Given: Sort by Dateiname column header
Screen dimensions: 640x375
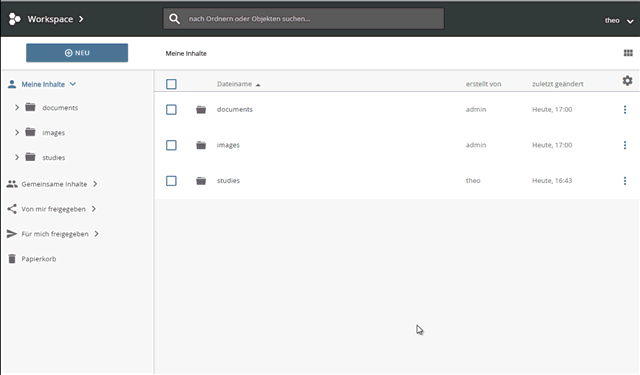Looking at the screenshot, I should [x=234, y=84].
